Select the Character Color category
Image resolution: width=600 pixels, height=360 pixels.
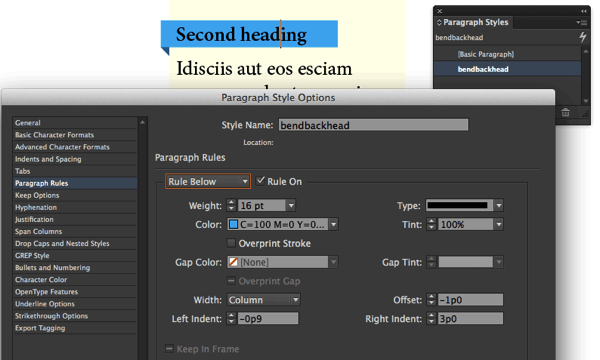[x=75, y=279]
